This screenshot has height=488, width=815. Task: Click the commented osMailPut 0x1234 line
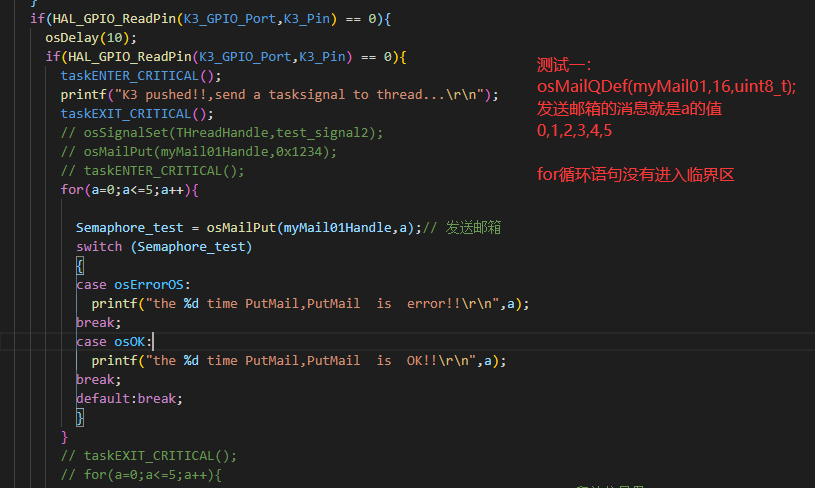[199, 152]
